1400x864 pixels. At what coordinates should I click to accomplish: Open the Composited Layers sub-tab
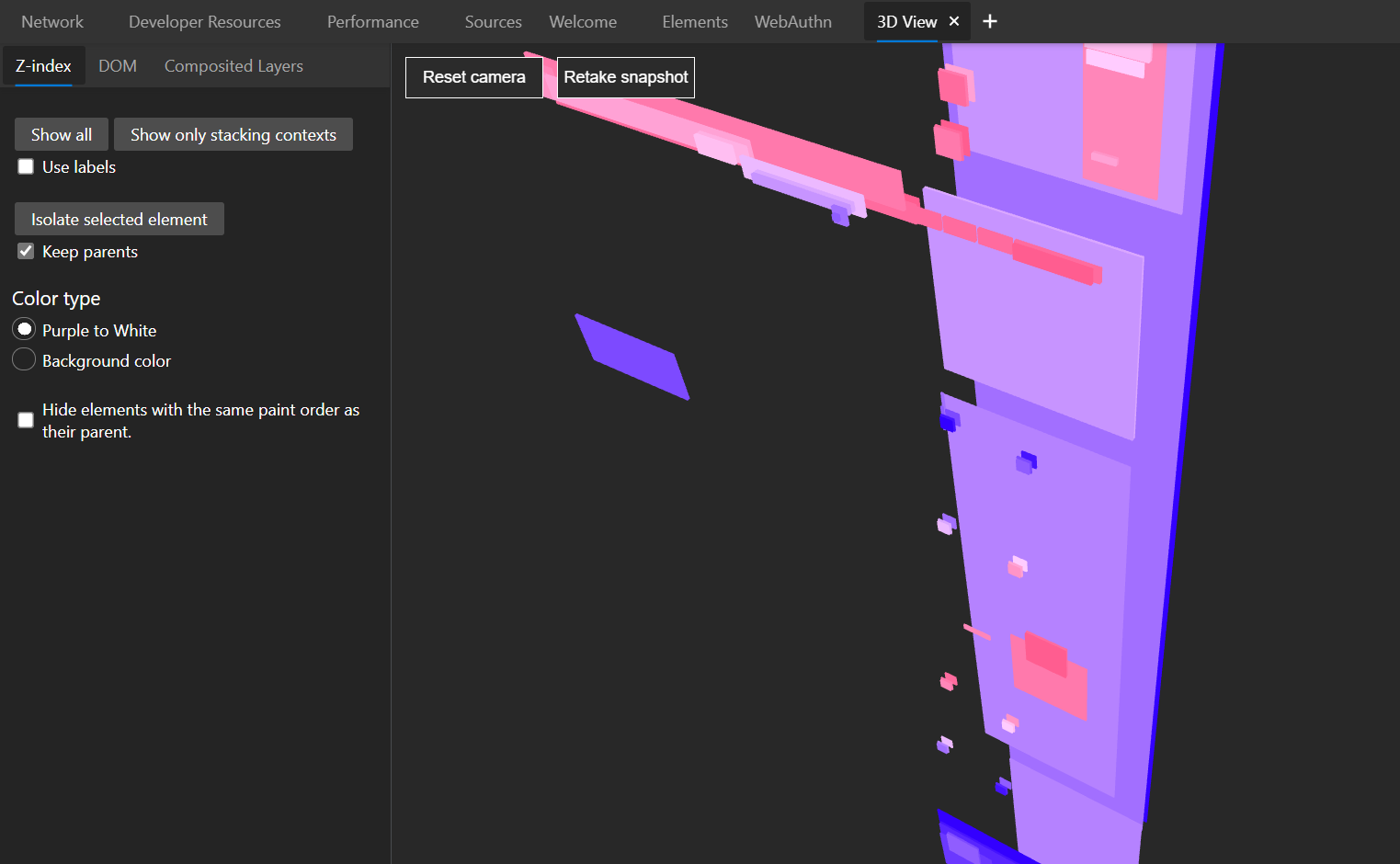point(233,66)
